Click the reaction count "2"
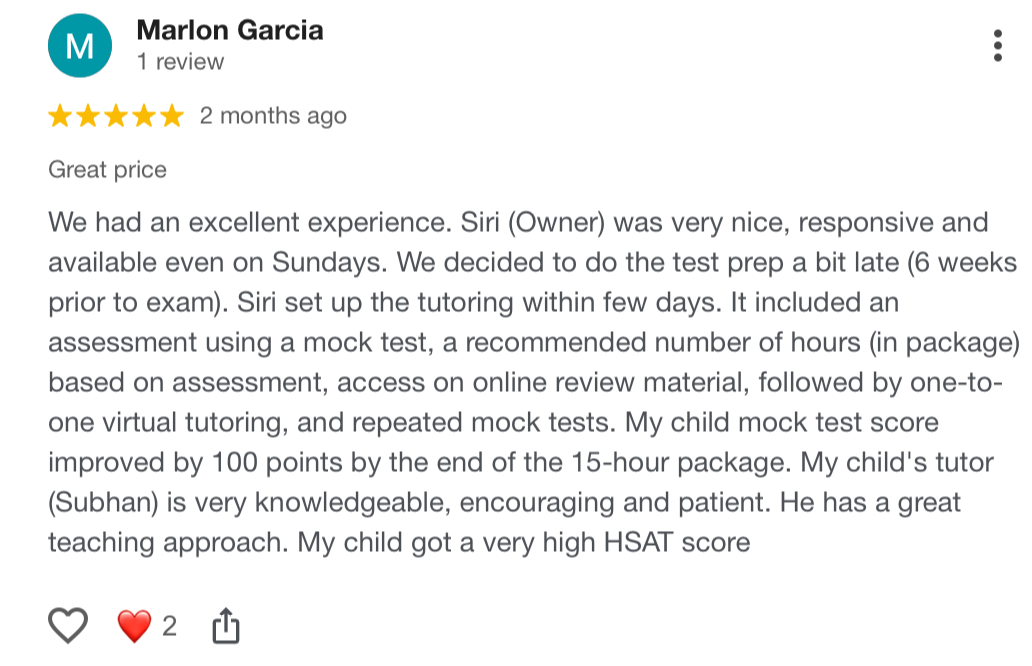Image resolution: width=1032 pixels, height=666 pixels. [x=169, y=627]
